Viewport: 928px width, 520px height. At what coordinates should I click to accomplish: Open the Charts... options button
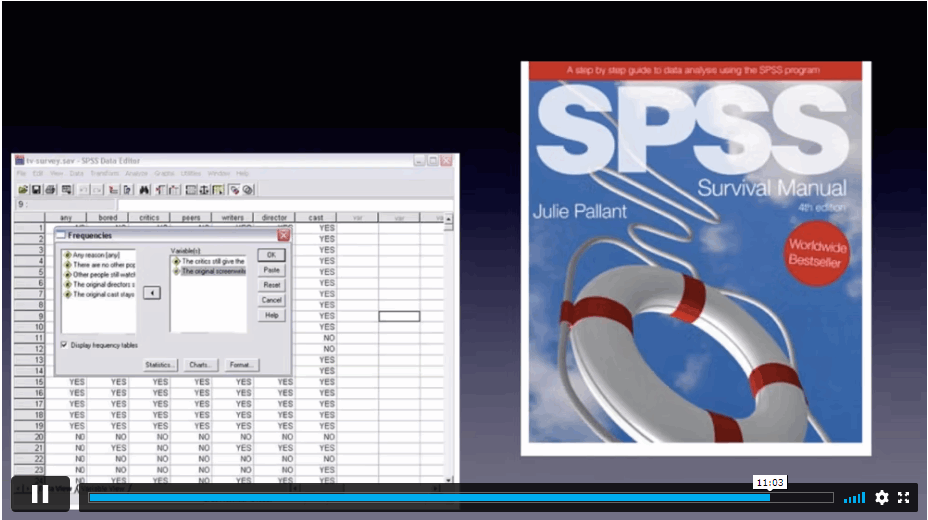coord(200,365)
